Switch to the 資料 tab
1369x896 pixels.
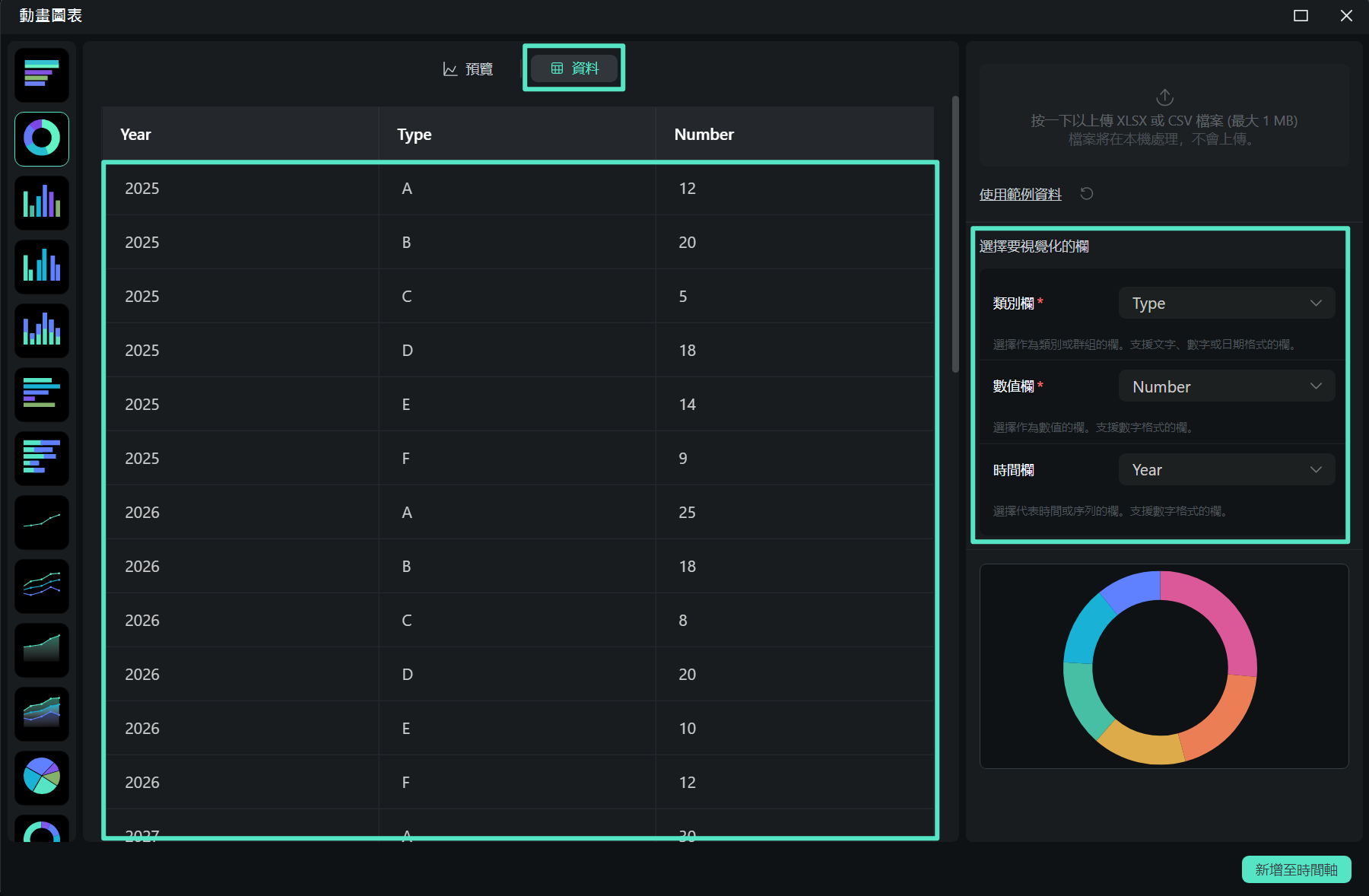coord(574,68)
